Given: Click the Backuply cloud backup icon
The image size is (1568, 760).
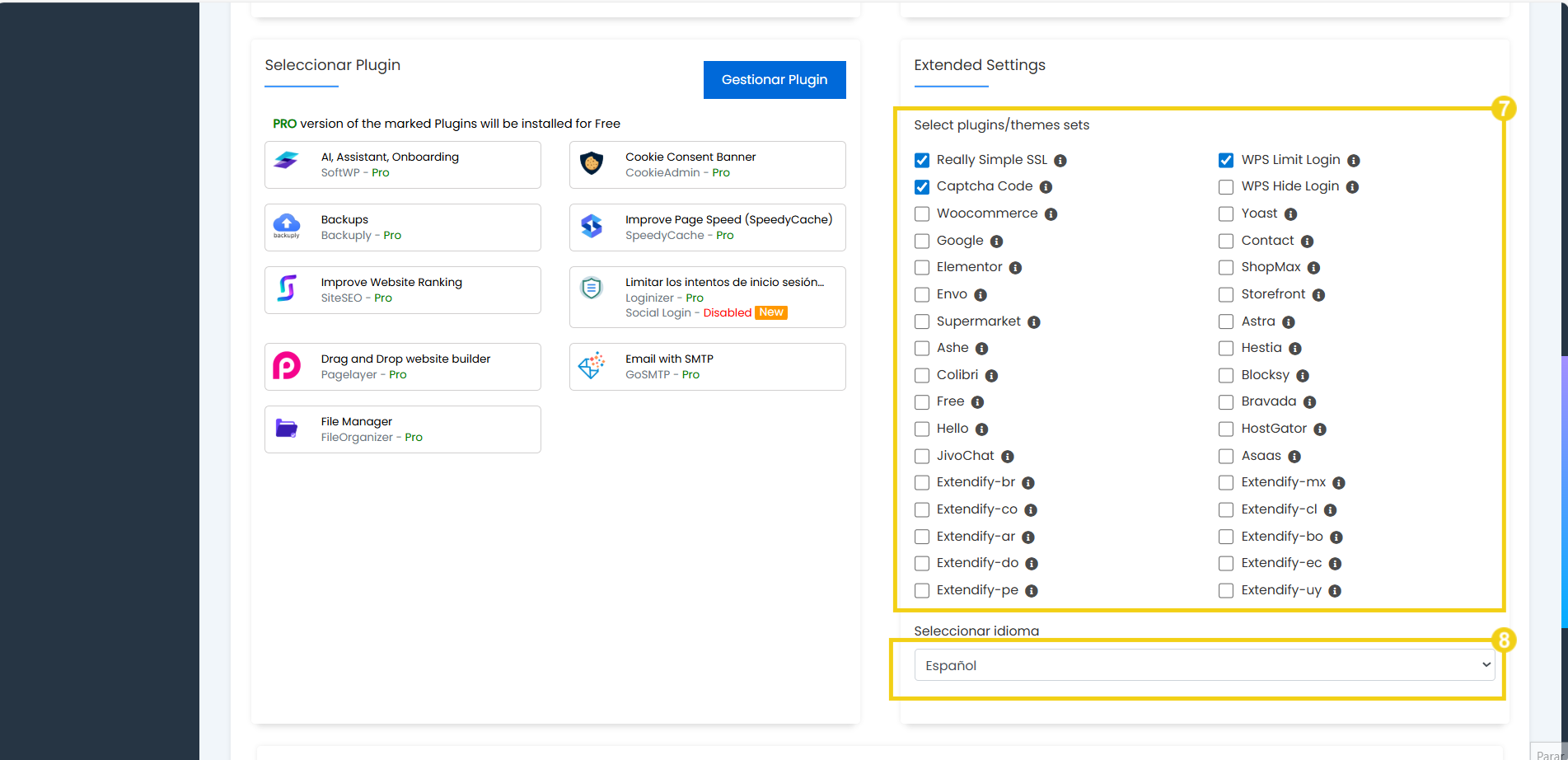Looking at the screenshot, I should pos(287,224).
